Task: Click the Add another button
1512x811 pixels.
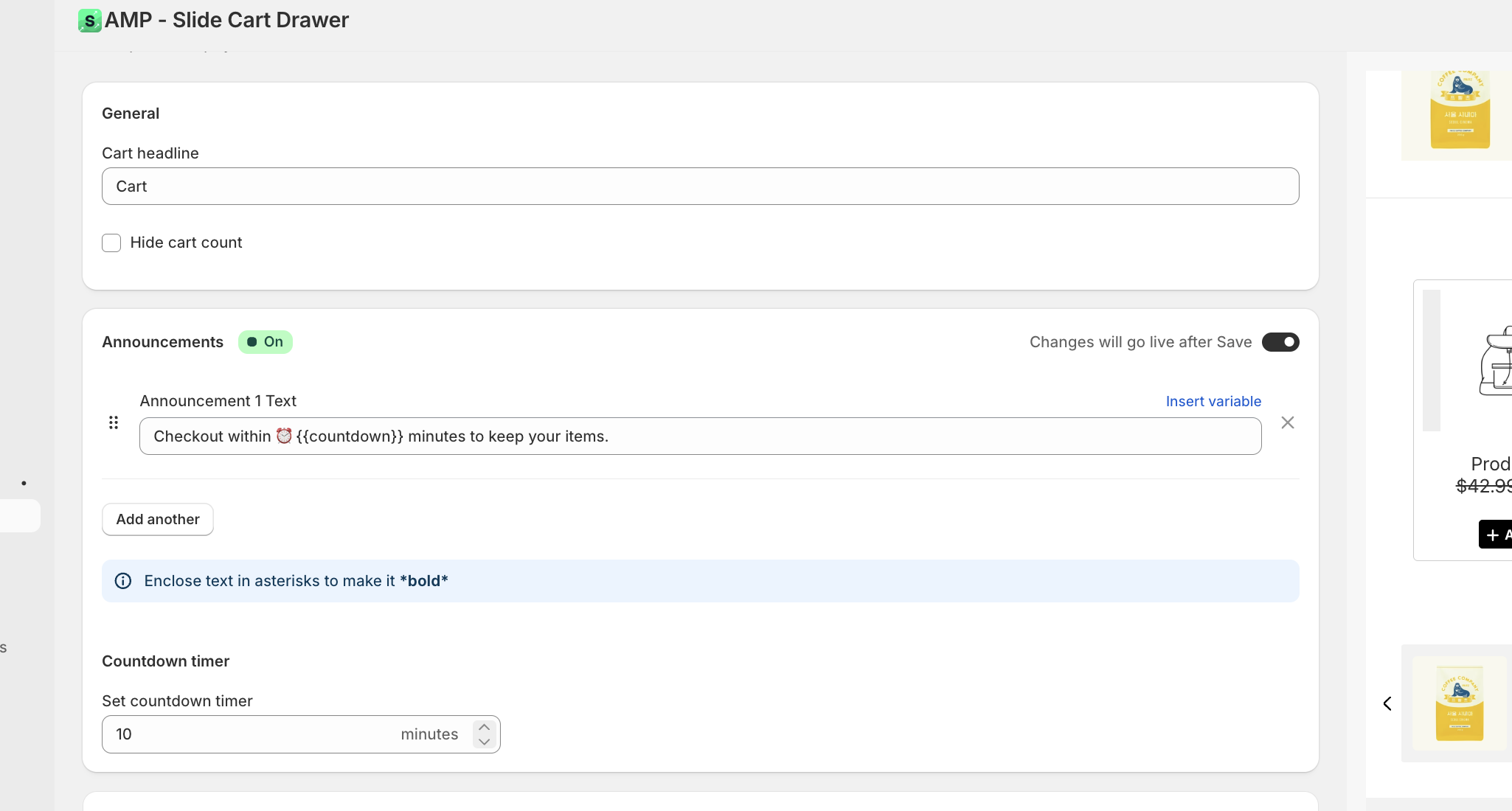Action: coord(158,519)
